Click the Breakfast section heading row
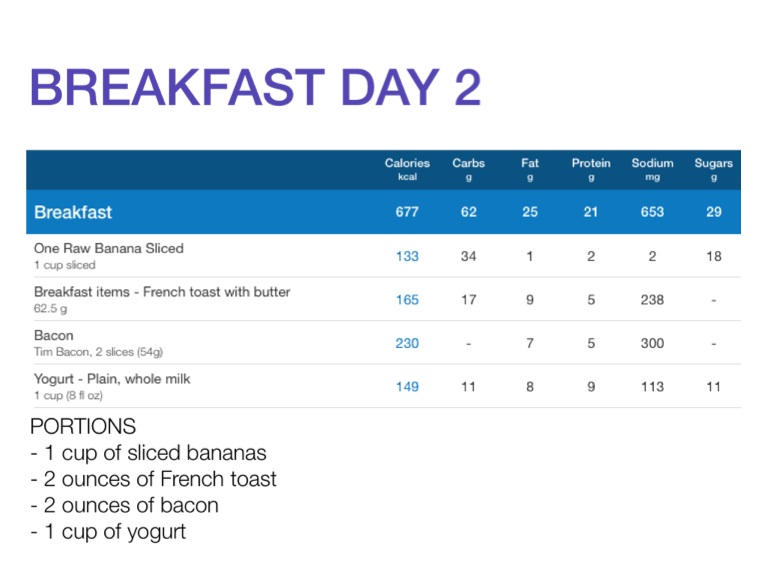Viewport: 768px width, 561px height. pos(73,212)
